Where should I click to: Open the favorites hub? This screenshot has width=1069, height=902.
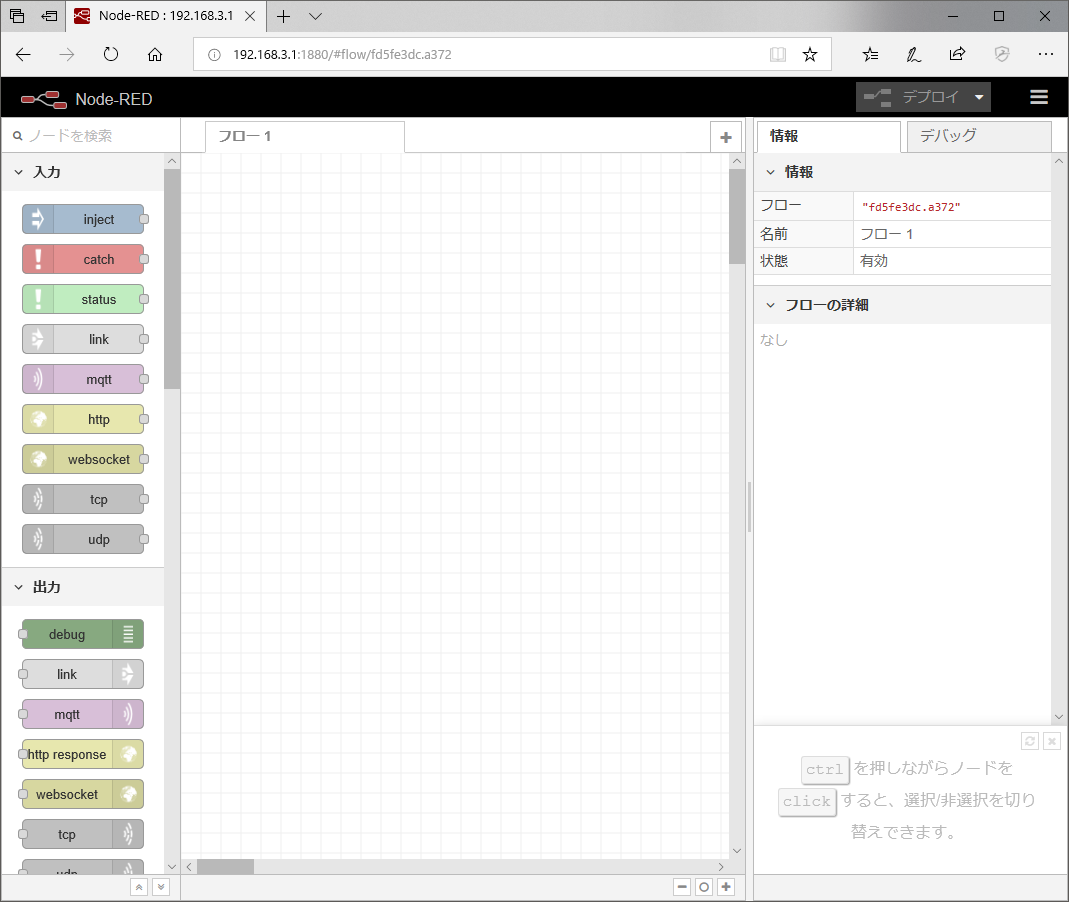click(871, 55)
